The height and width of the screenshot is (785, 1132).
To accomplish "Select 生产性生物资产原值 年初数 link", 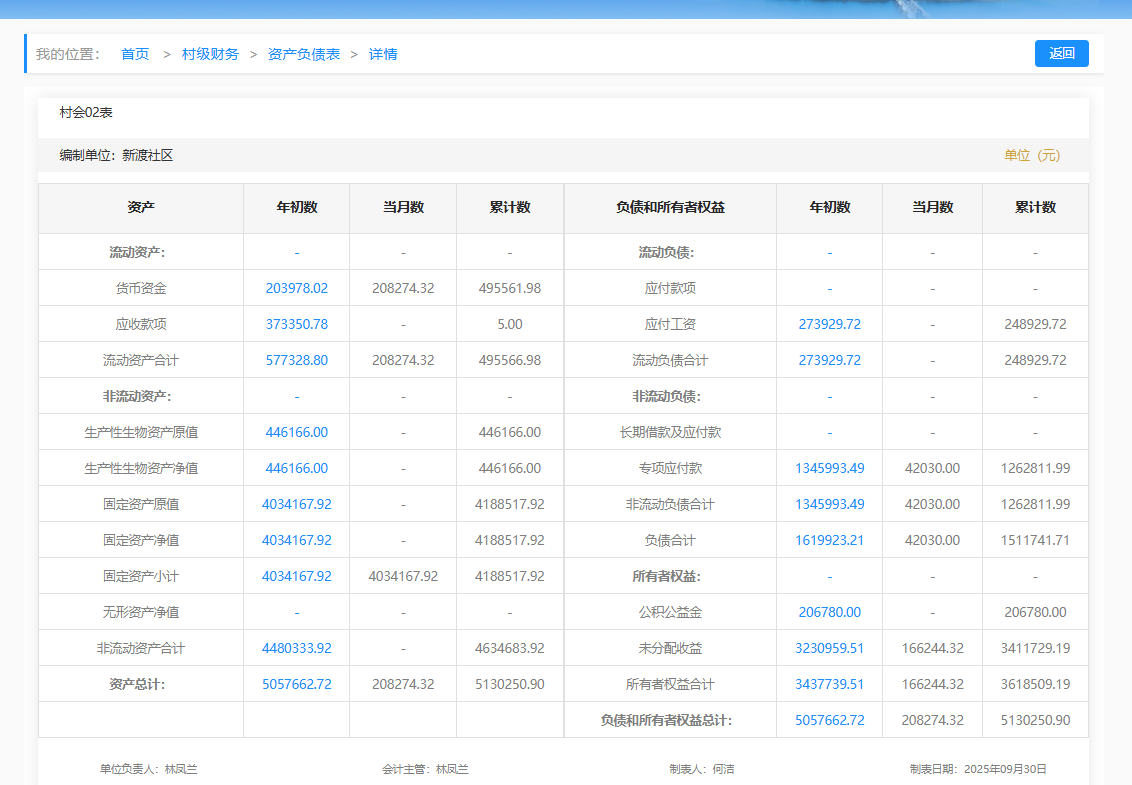I will pyautogui.click(x=297, y=432).
